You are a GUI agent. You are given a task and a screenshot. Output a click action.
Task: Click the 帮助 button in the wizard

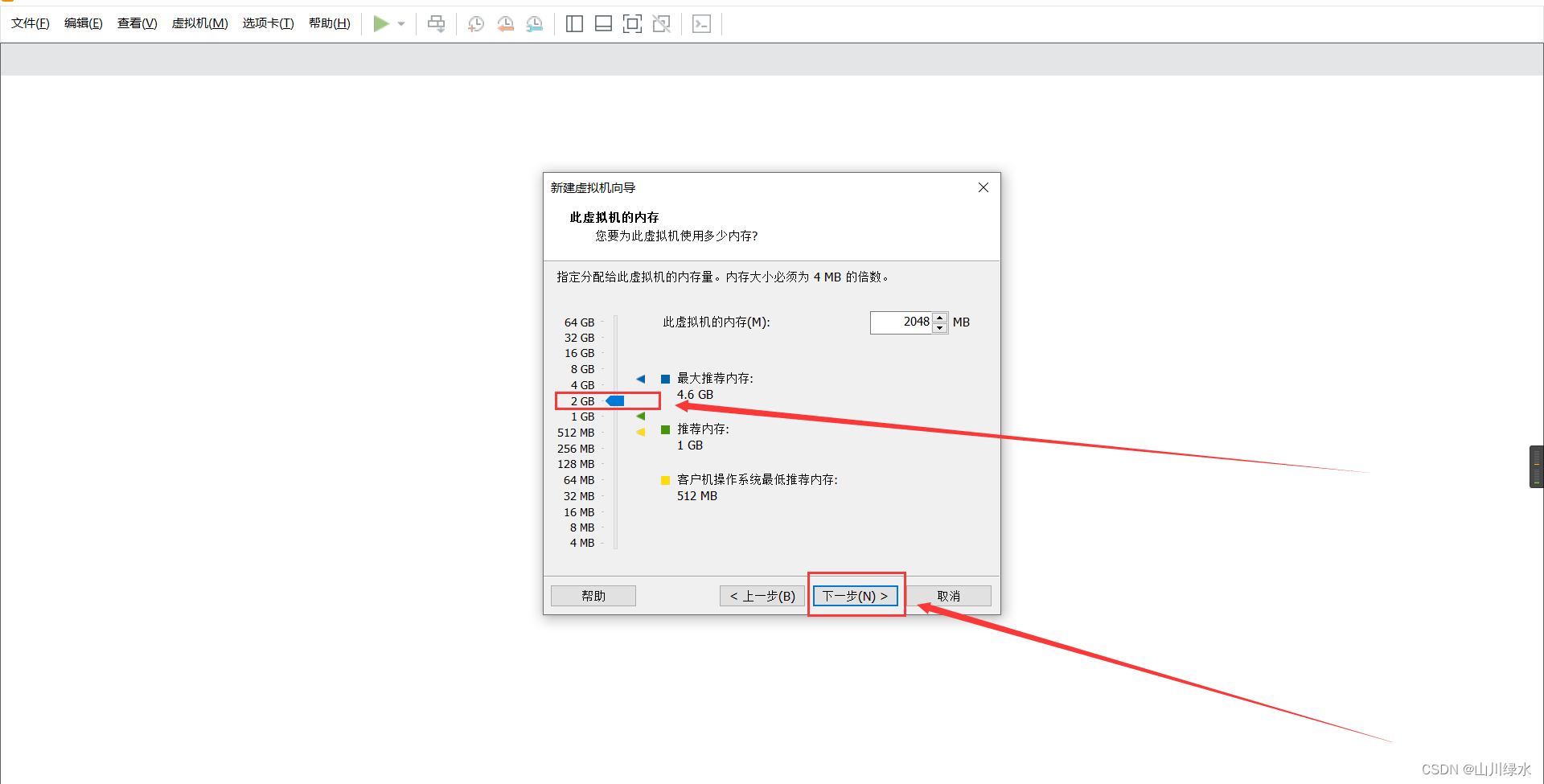pos(593,596)
